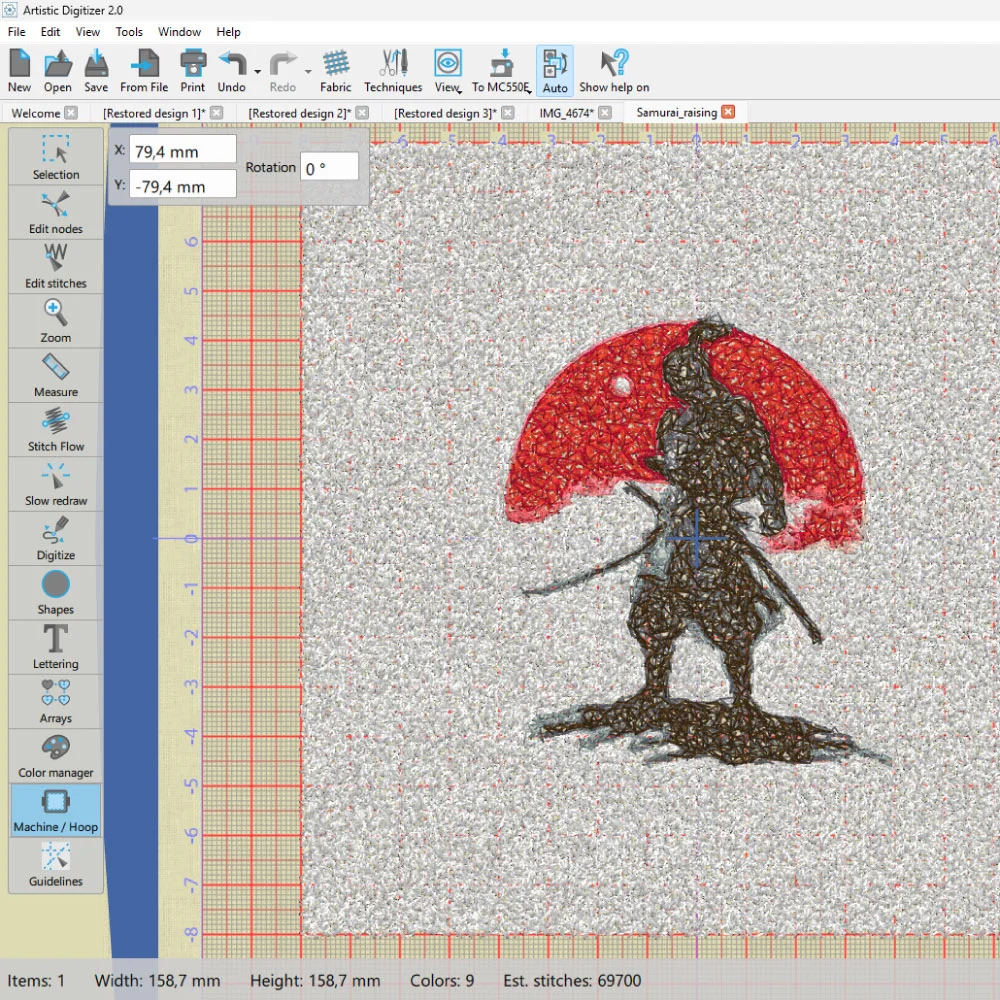
Task: Close the Samurai_raising tab
Action: pyautogui.click(x=728, y=112)
